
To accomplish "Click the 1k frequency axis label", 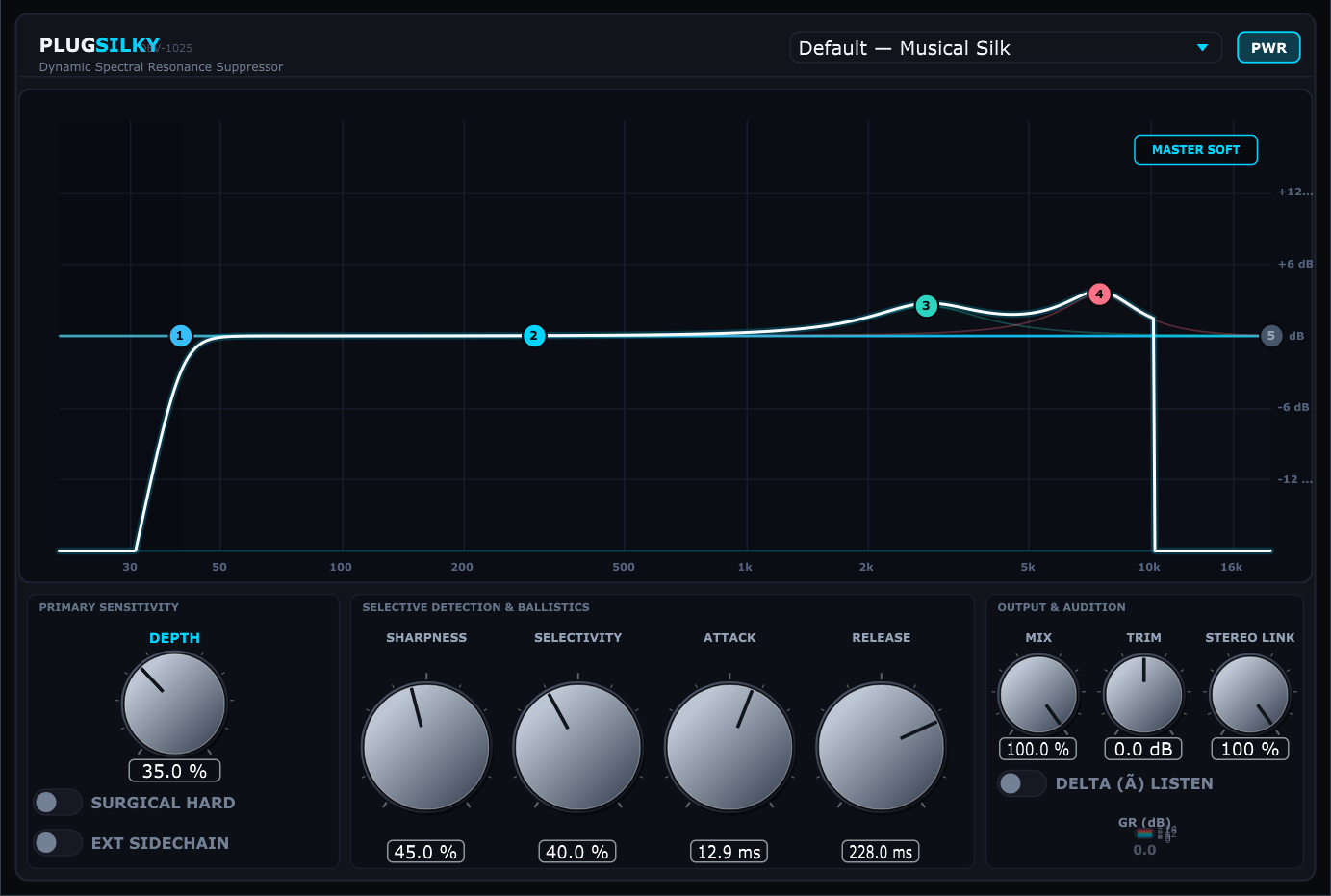I will click(x=745, y=567).
